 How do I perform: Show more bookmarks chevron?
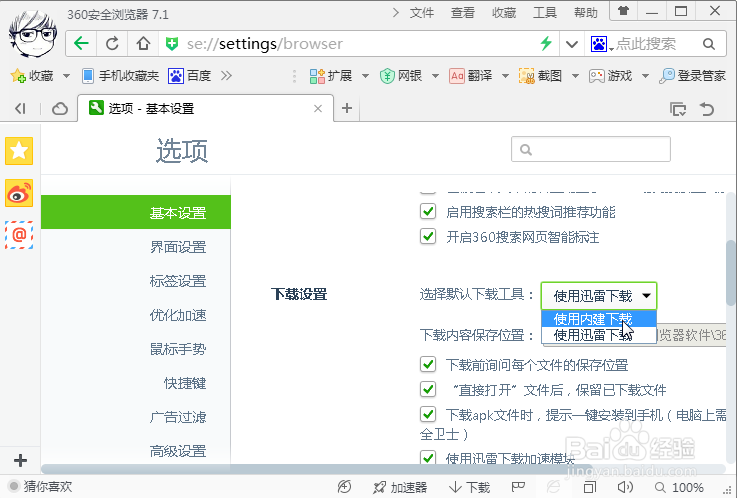coord(227,76)
